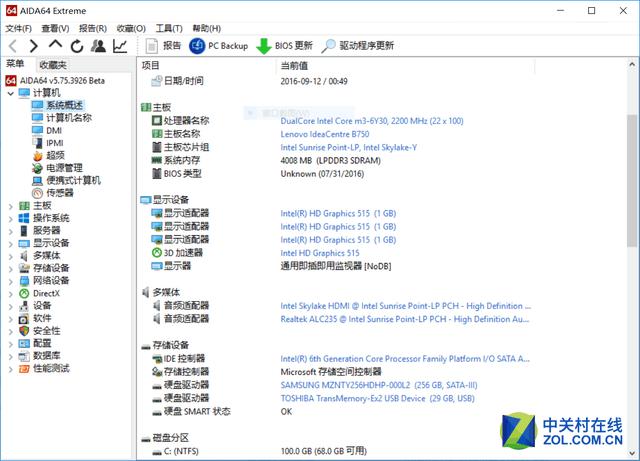Click the vertical scrollbar thumb

click(632, 181)
